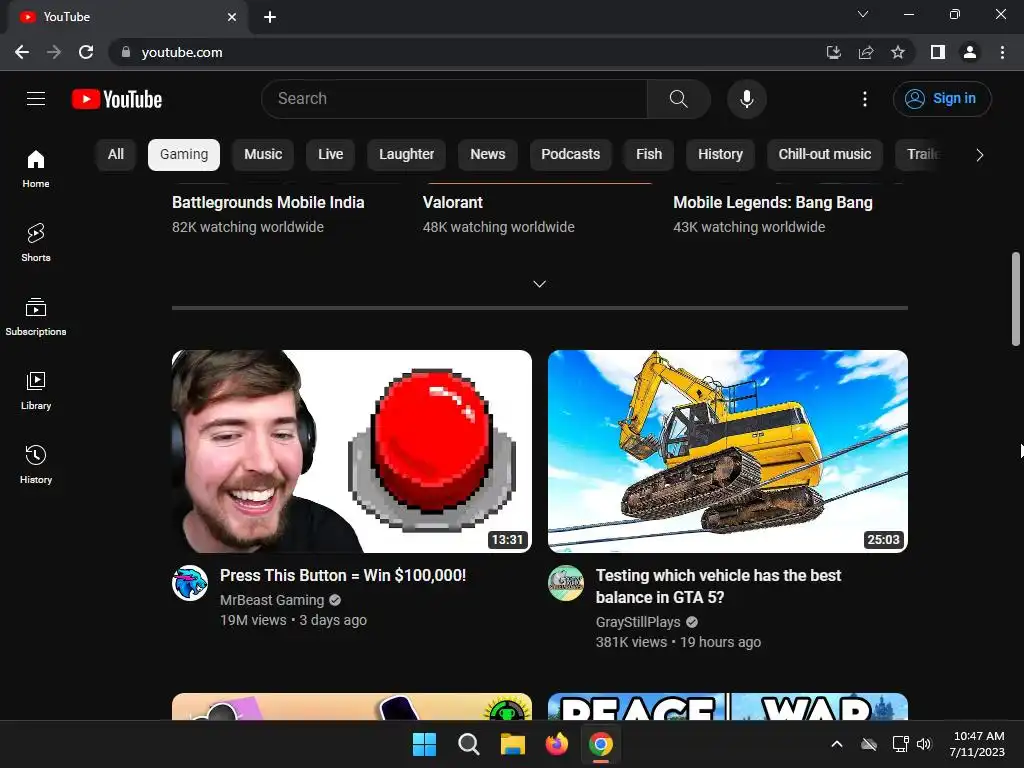Reload the page
This screenshot has height=768, width=1024.
pos(86,52)
